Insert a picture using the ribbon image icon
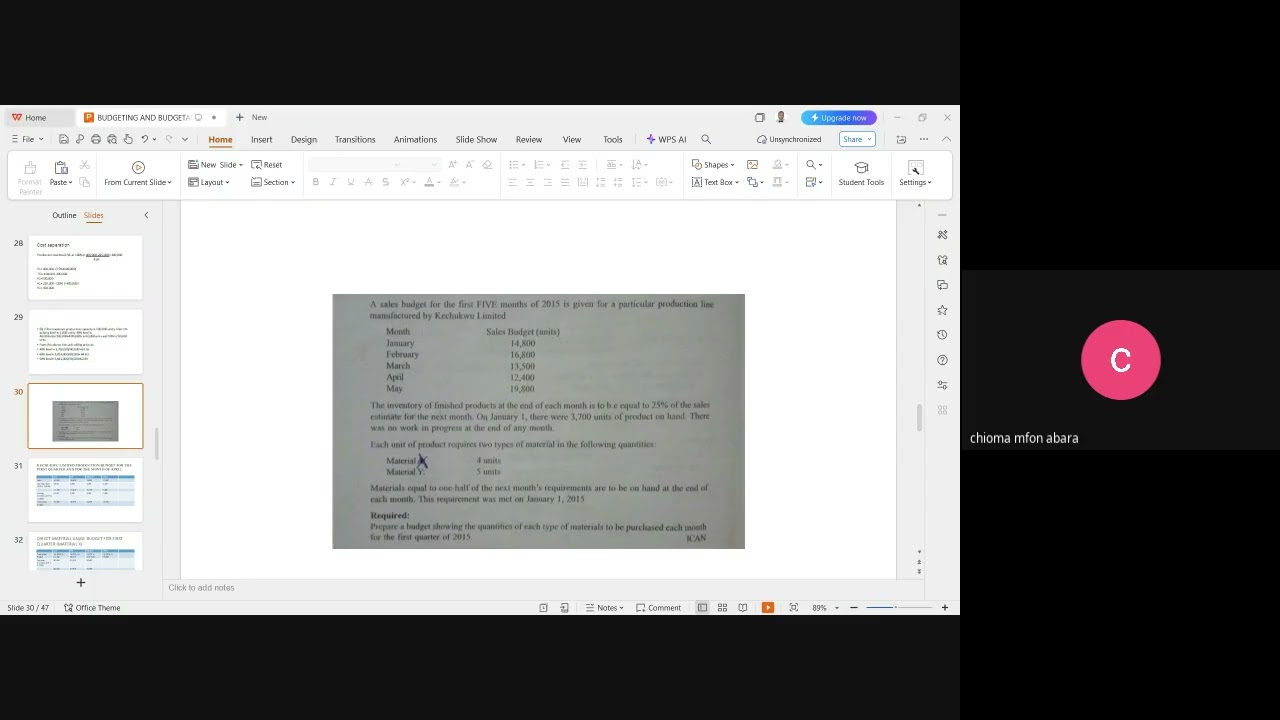1280x720 pixels. coord(752,165)
